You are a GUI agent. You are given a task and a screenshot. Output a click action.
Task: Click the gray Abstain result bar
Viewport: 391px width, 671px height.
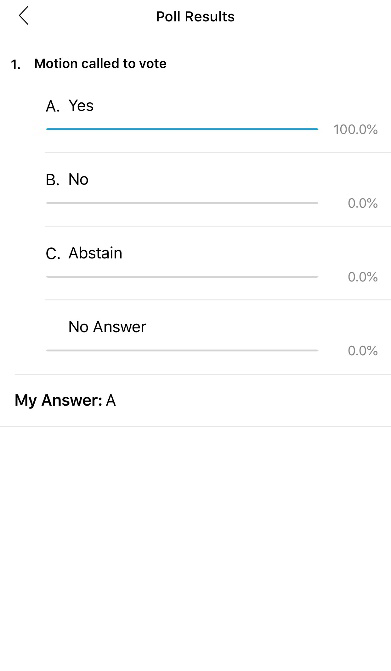(182, 276)
